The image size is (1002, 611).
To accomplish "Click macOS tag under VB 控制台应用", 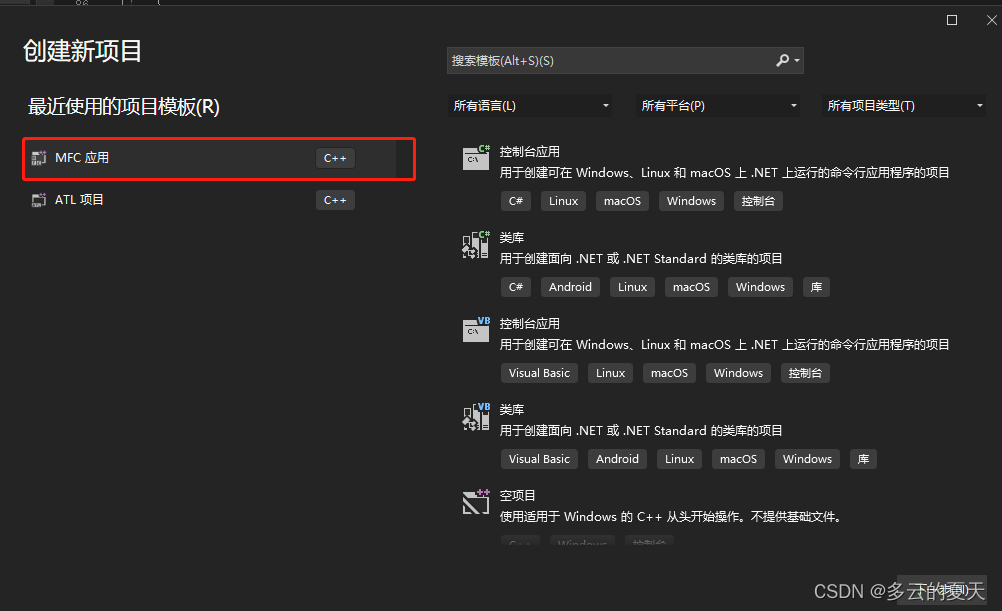I will [x=670, y=373].
